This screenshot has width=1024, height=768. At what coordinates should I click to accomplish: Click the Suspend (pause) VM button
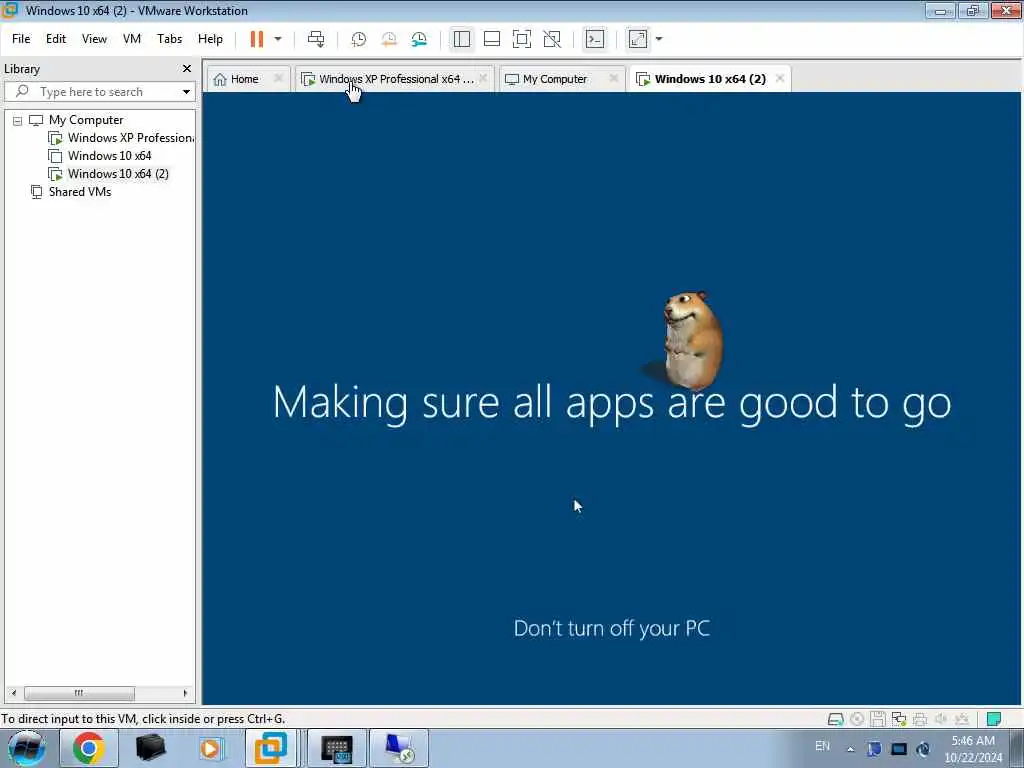coord(257,39)
